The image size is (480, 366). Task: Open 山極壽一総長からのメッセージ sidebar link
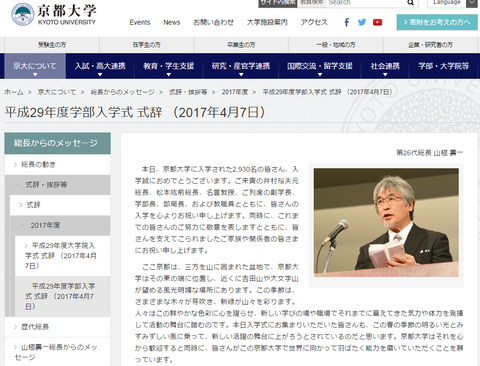point(56,352)
